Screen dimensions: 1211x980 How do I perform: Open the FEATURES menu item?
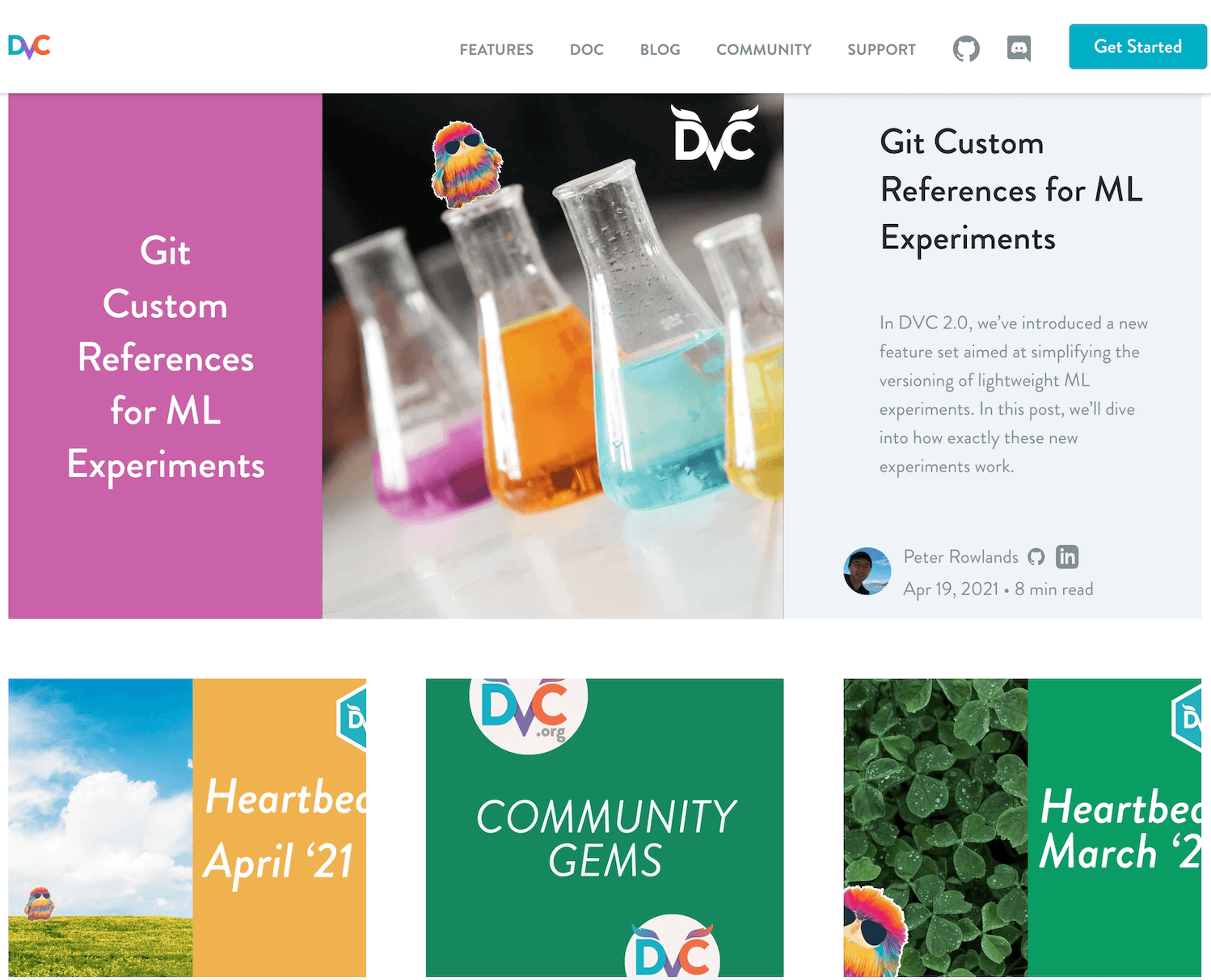coord(496,49)
